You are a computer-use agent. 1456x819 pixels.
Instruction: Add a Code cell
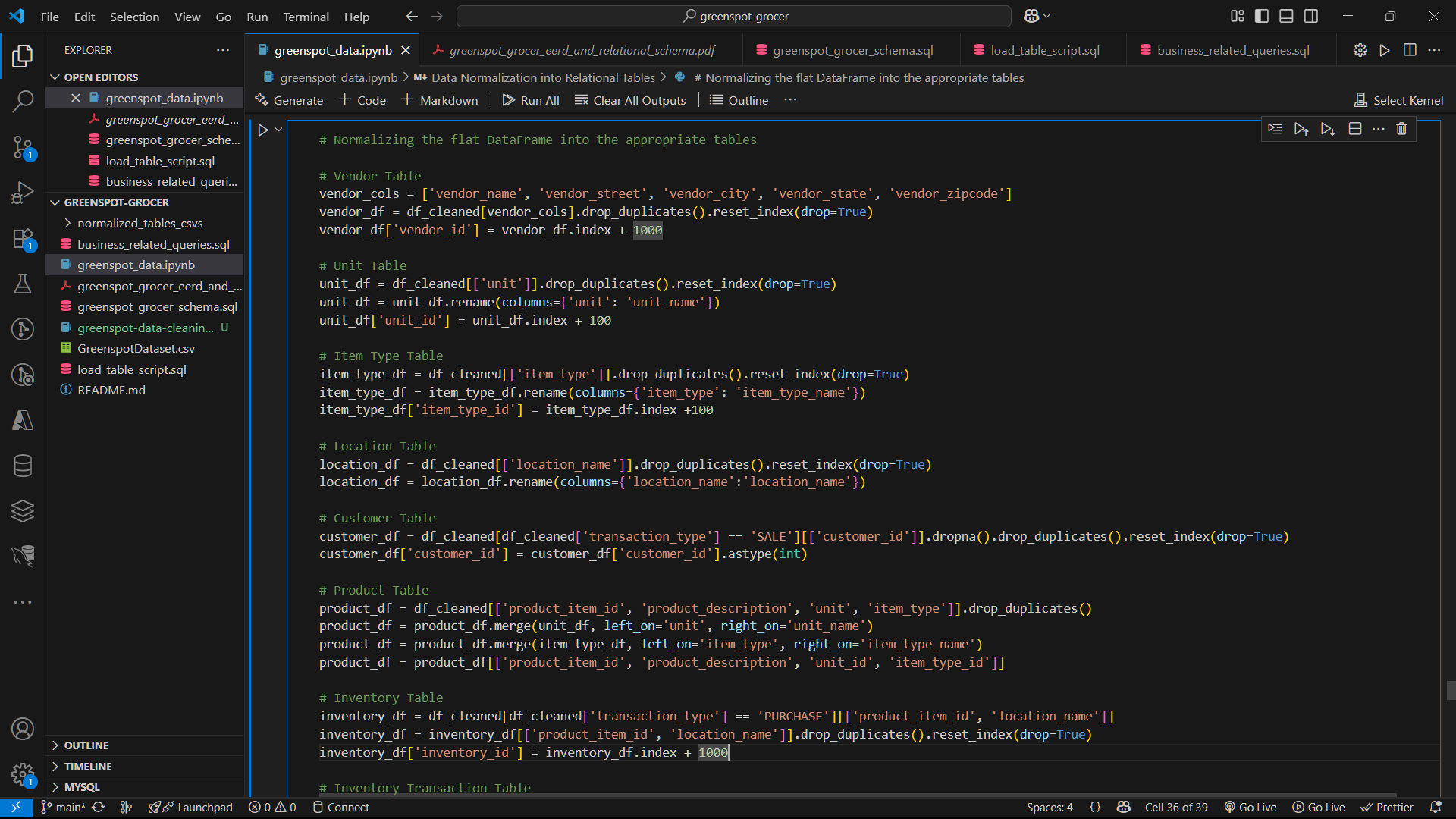(x=362, y=100)
